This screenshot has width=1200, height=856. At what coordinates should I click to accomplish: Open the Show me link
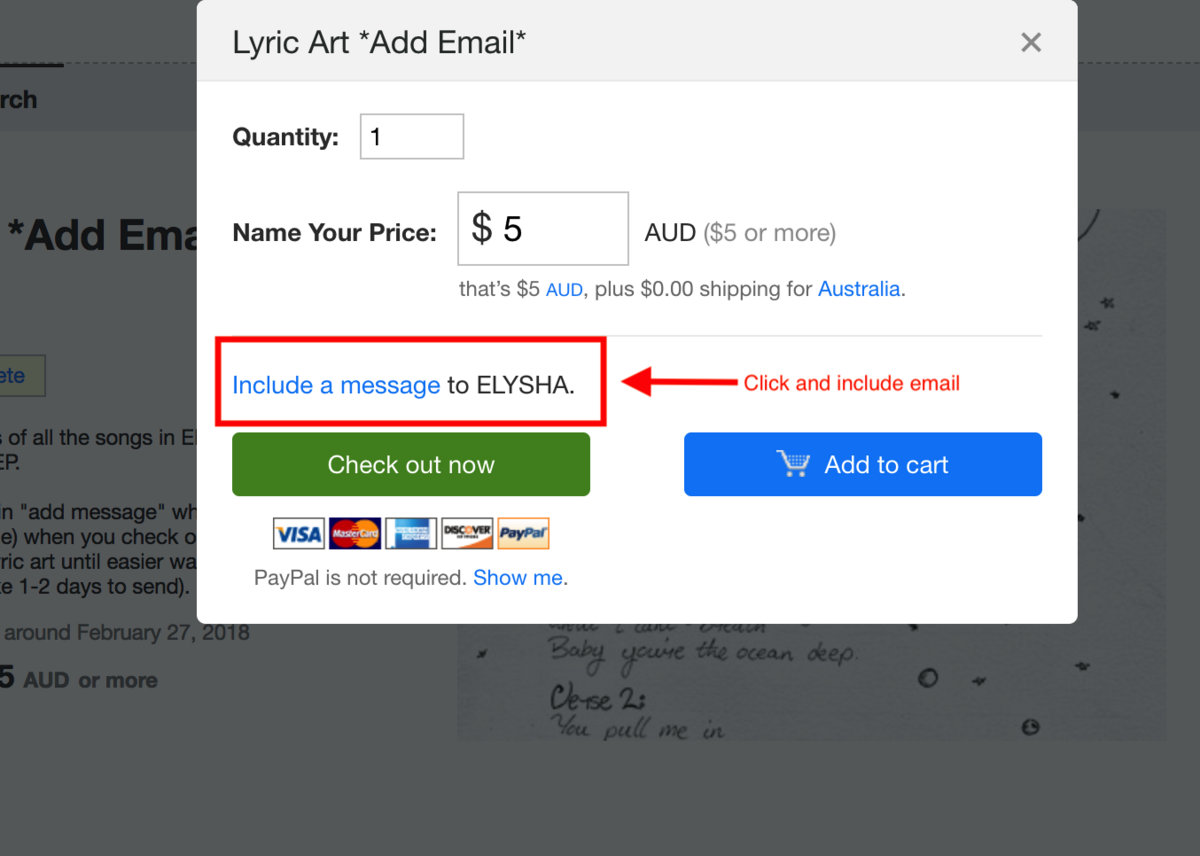click(x=517, y=578)
